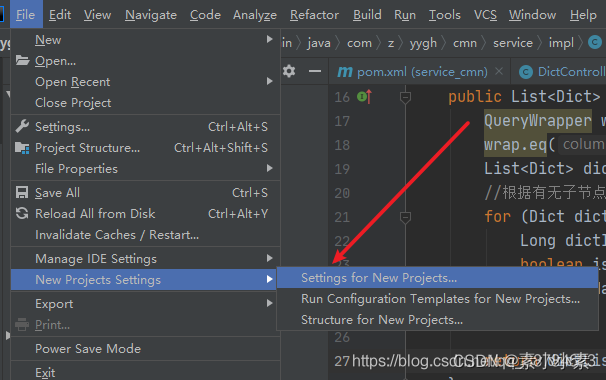Viewport: 606px width, 380px height.
Task: Click the service breadcrumb
Action: (x=513, y=43)
